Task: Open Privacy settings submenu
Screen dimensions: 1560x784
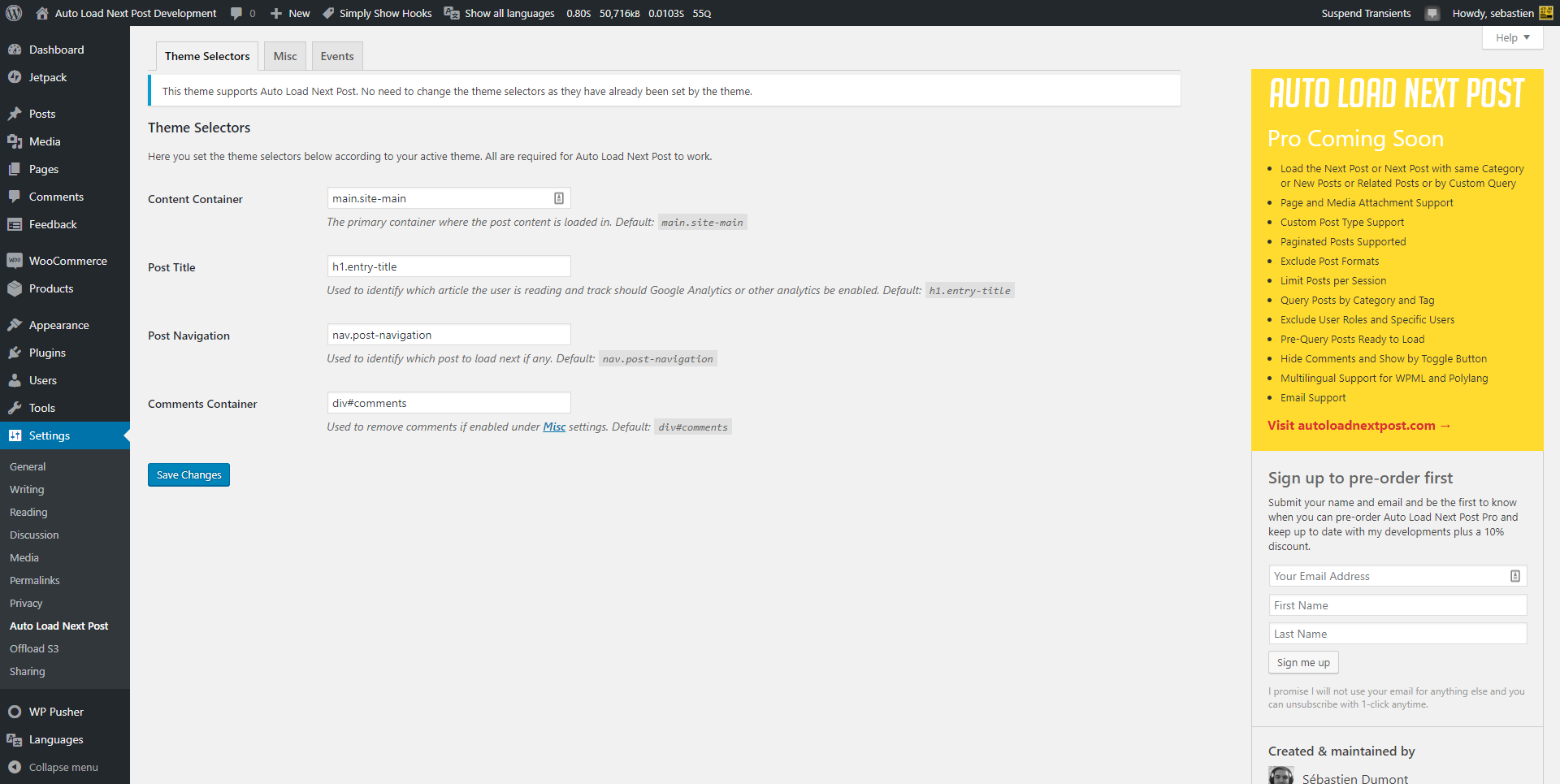Action: [x=26, y=603]
